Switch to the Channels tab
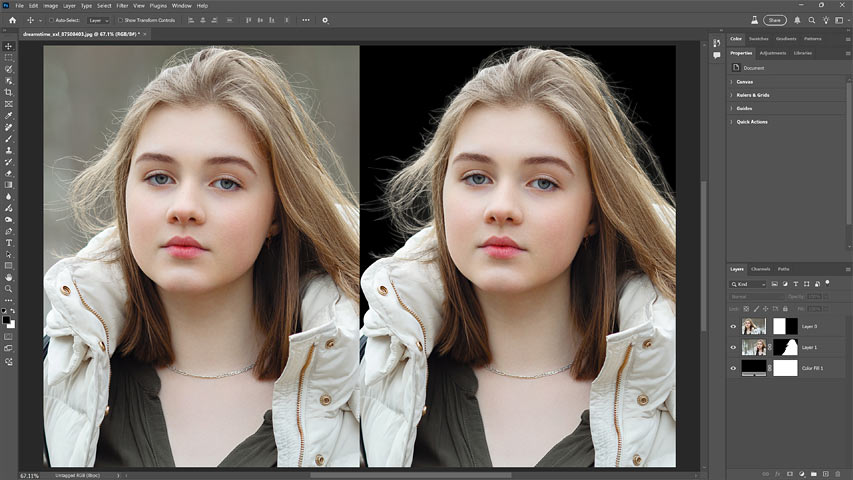Image resolution: width=853 pixels, height=480 pixels. pos(761,269)
